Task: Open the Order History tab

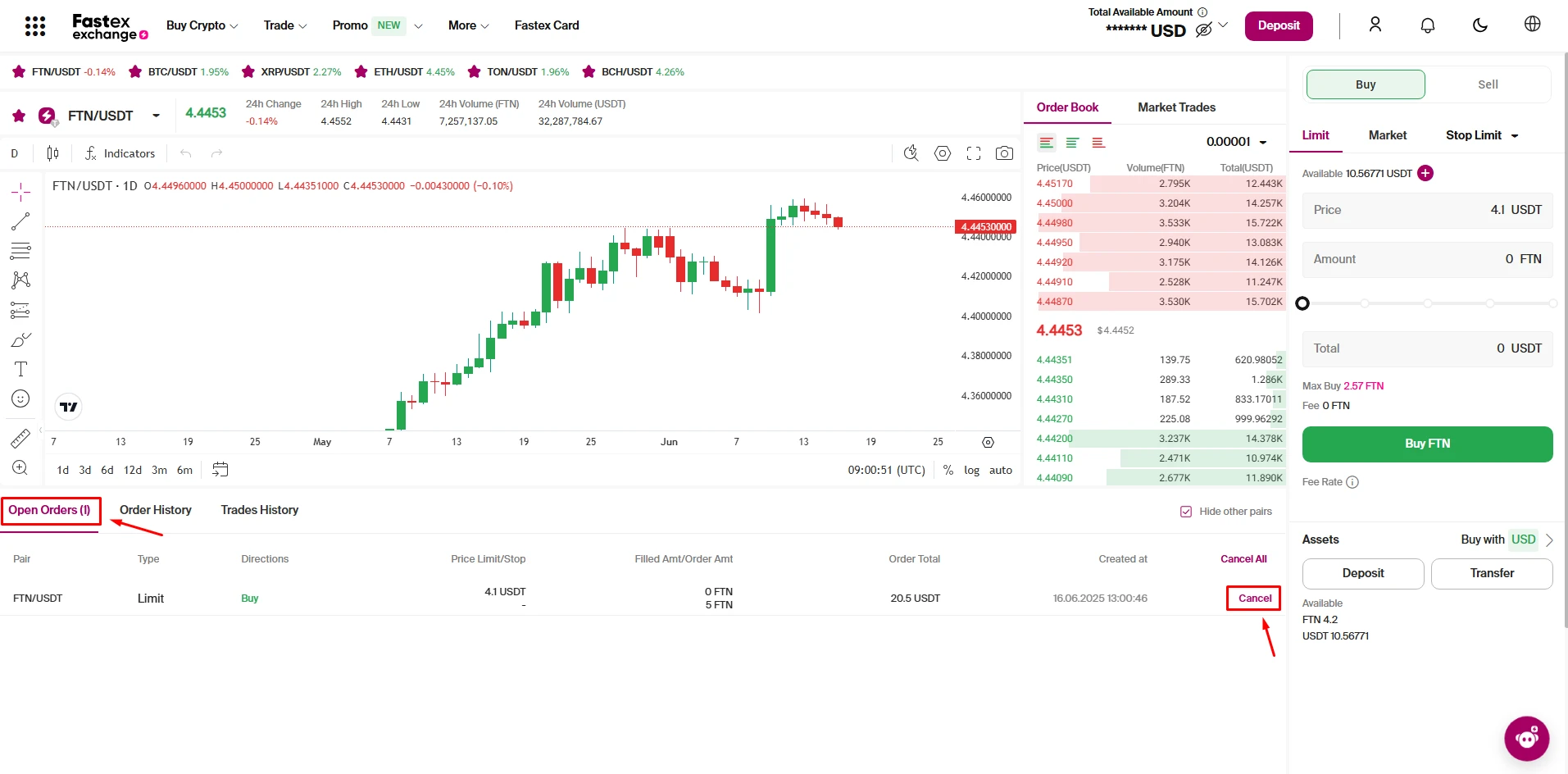Action: 155,510
